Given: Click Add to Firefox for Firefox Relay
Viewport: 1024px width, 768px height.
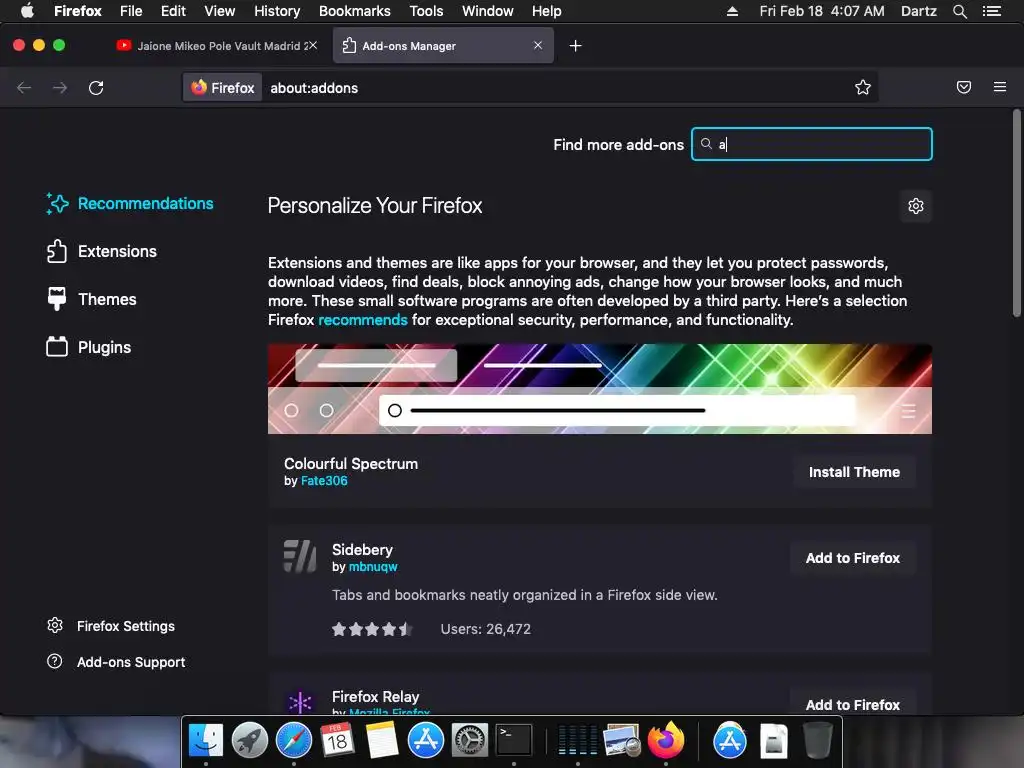Looking at the screenshot, I should (853, 704).
